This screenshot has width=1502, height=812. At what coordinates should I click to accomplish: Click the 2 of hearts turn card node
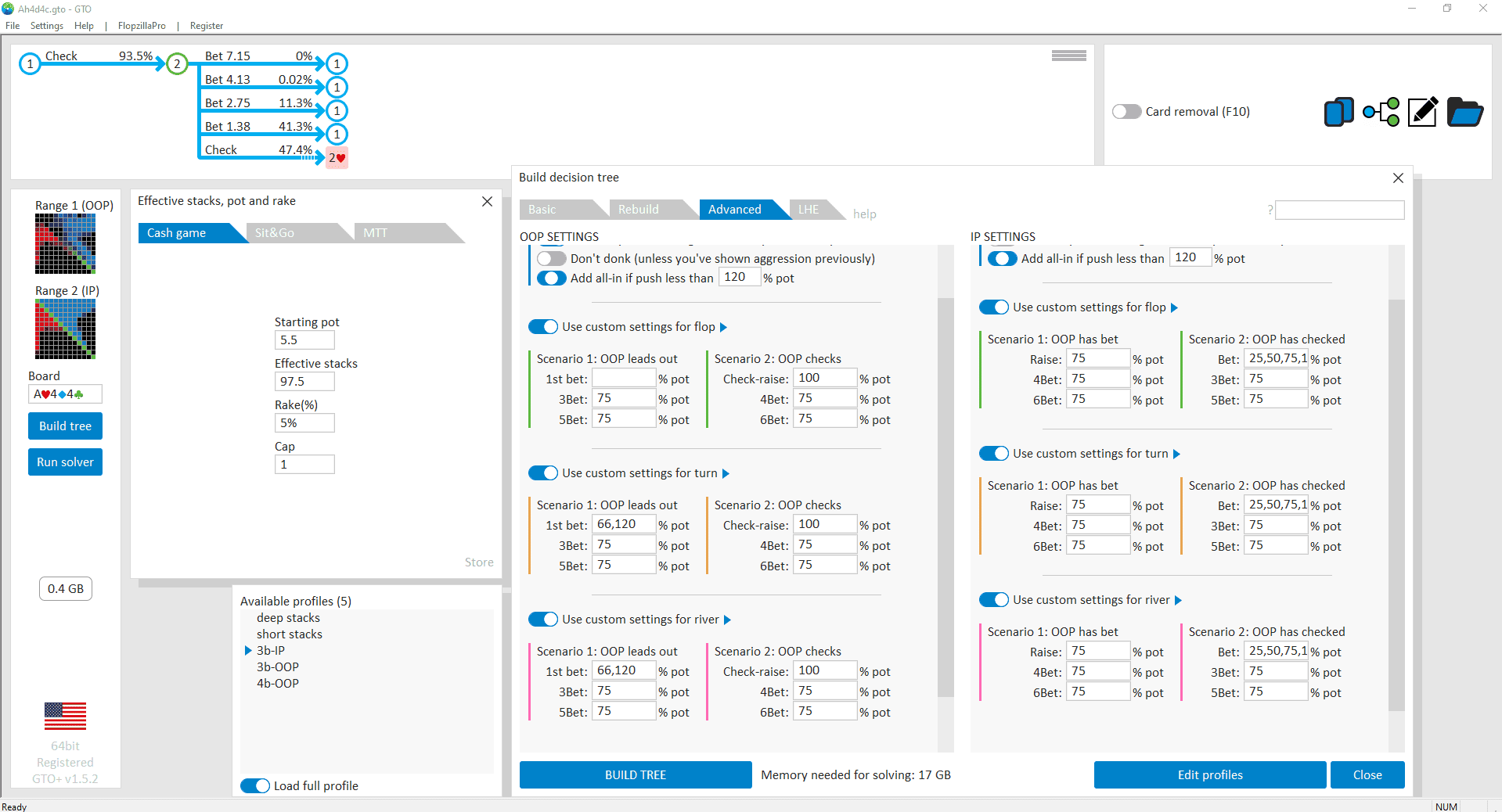337,157
